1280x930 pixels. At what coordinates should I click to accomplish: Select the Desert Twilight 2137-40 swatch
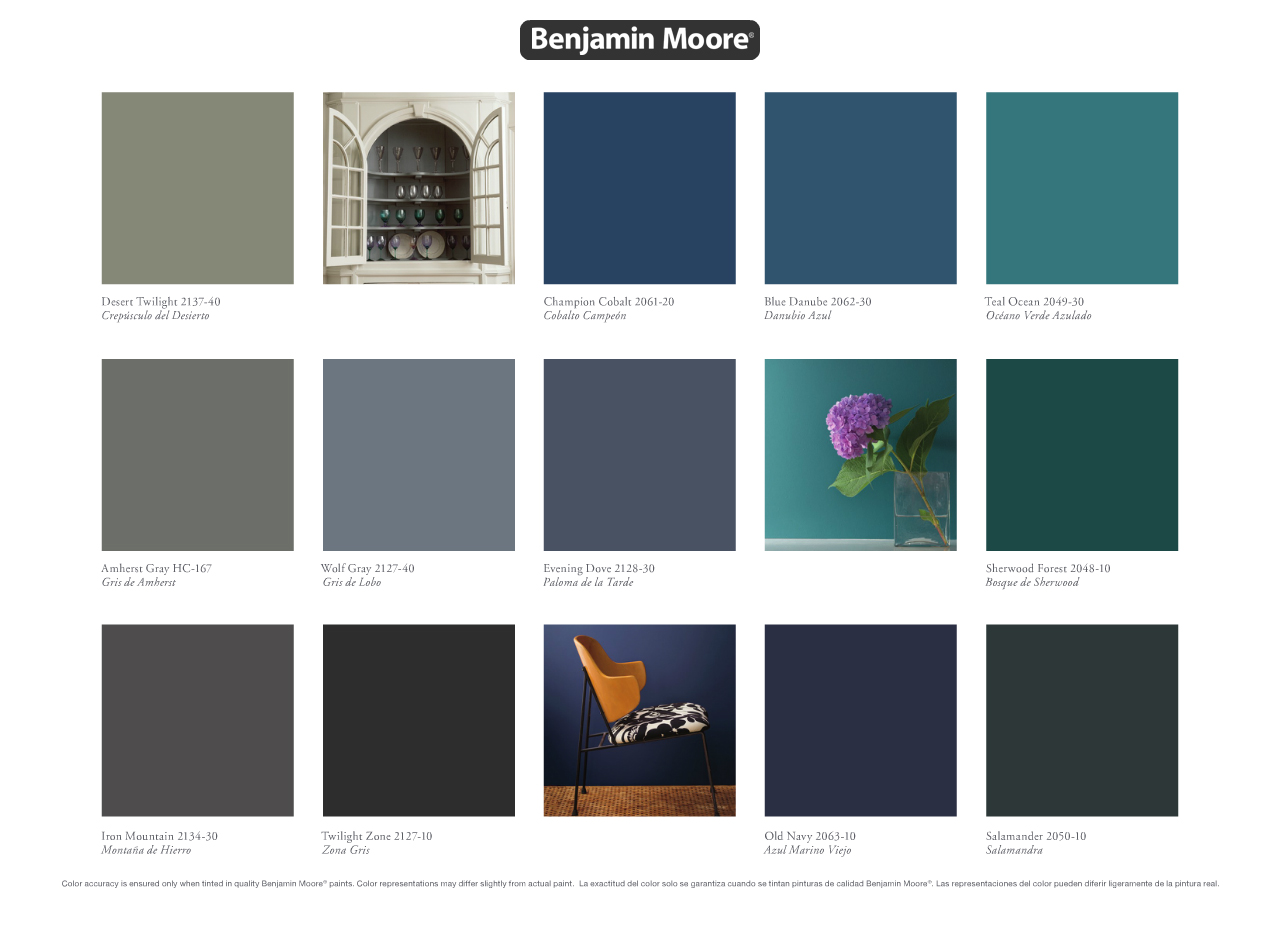(198, 188)
